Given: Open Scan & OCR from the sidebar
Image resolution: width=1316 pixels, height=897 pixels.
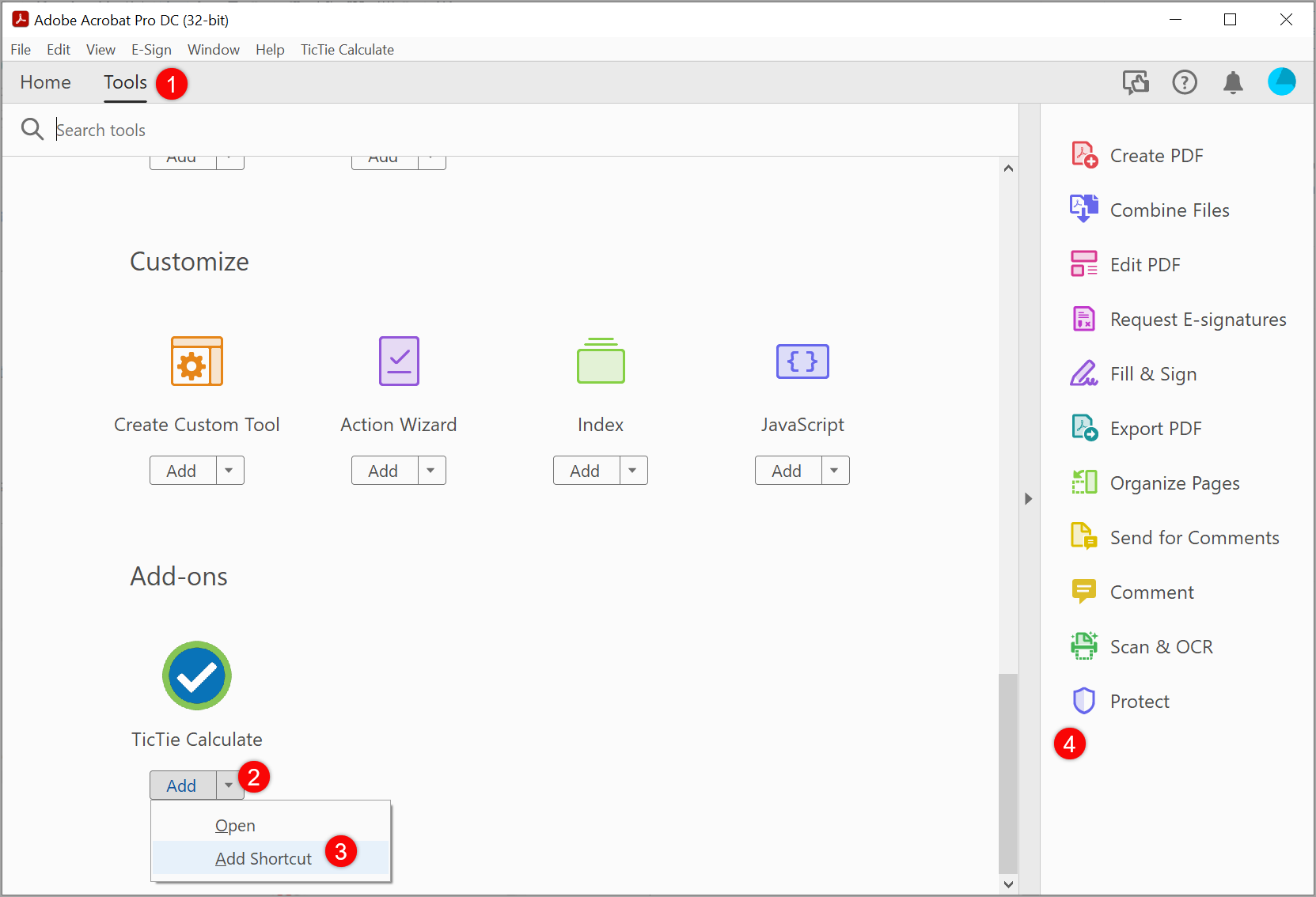Looking at the screenshot, I should [x=1161, y=647].
